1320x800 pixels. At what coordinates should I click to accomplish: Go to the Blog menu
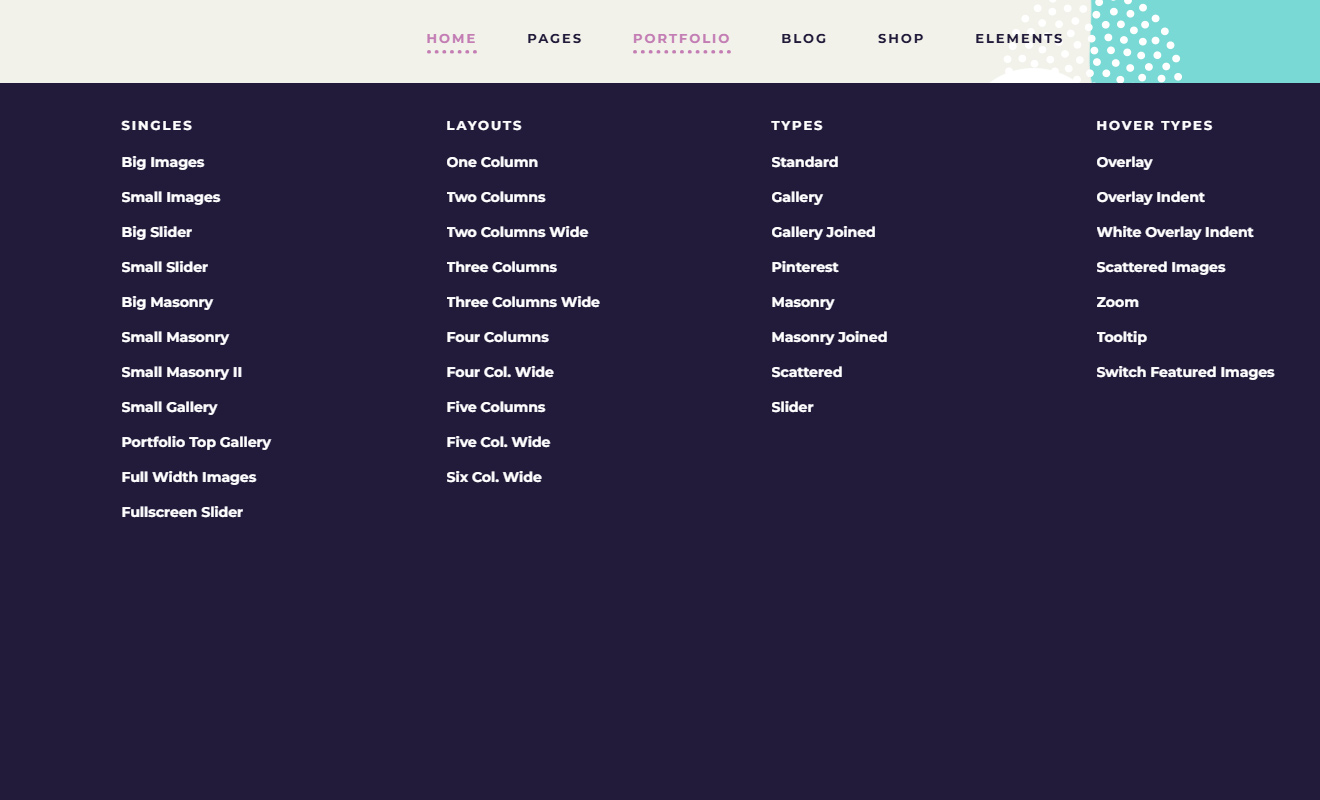pyautogui.click(x=804, y=39)
